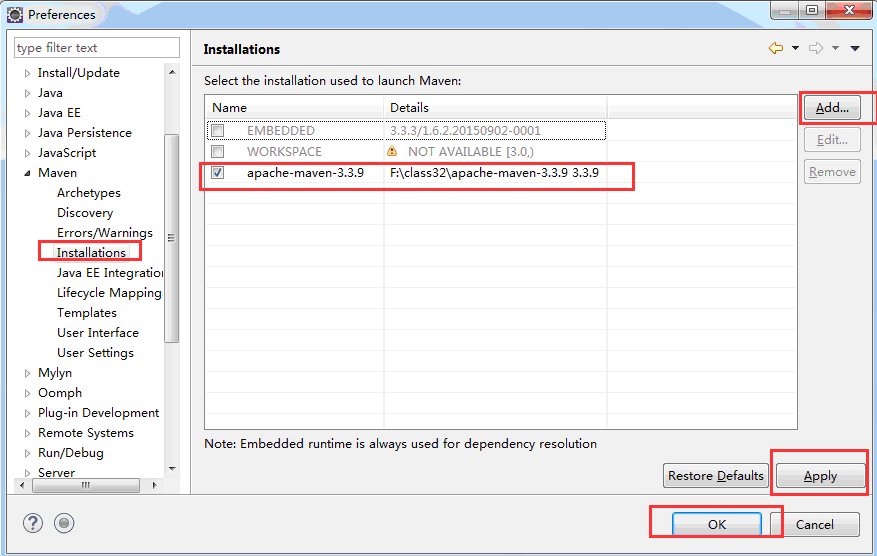Open the help question mark icon
Image resolution: width=877 pixels, height=556 pixels.
point(33,523)
